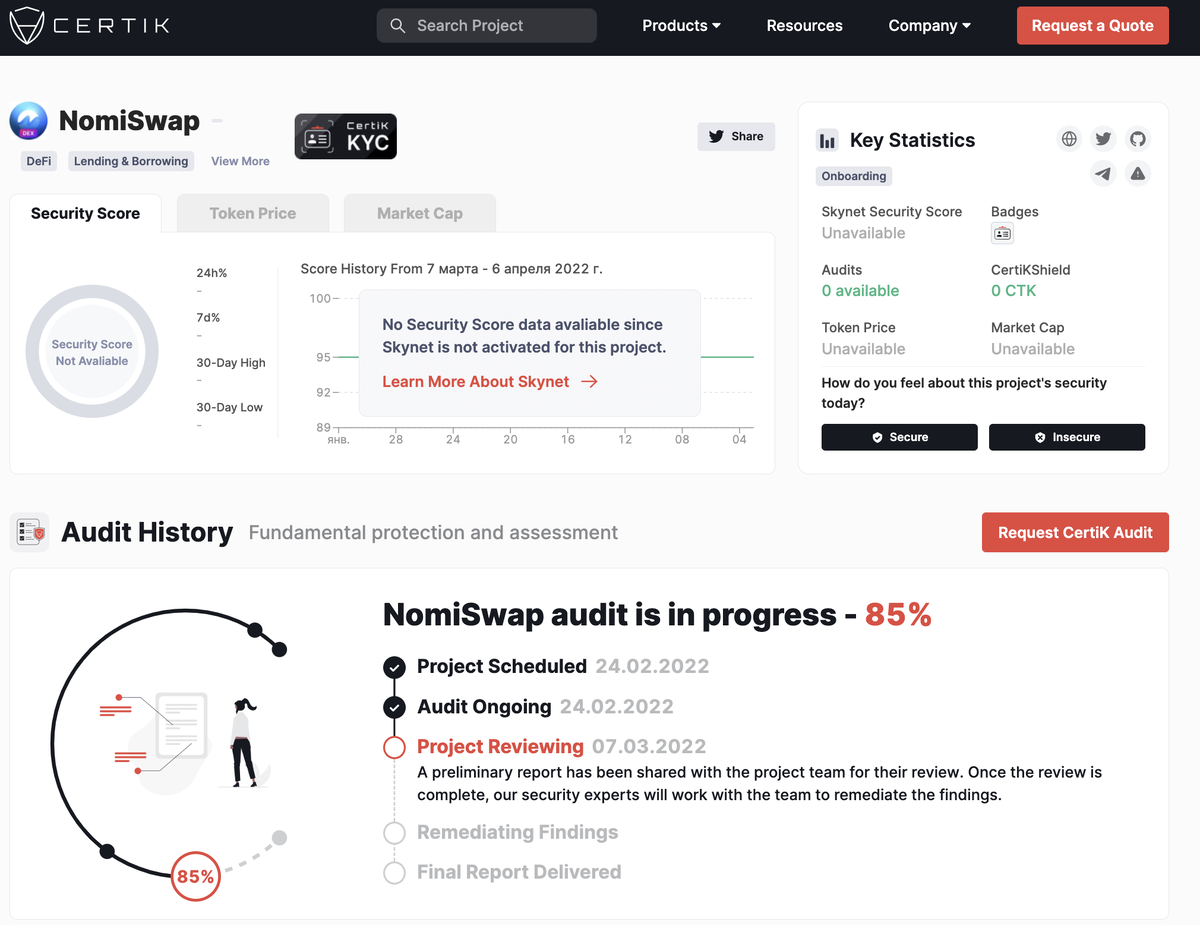Select the DeFi tag
Screen dimensions: 1200x925
pos(39,161)
